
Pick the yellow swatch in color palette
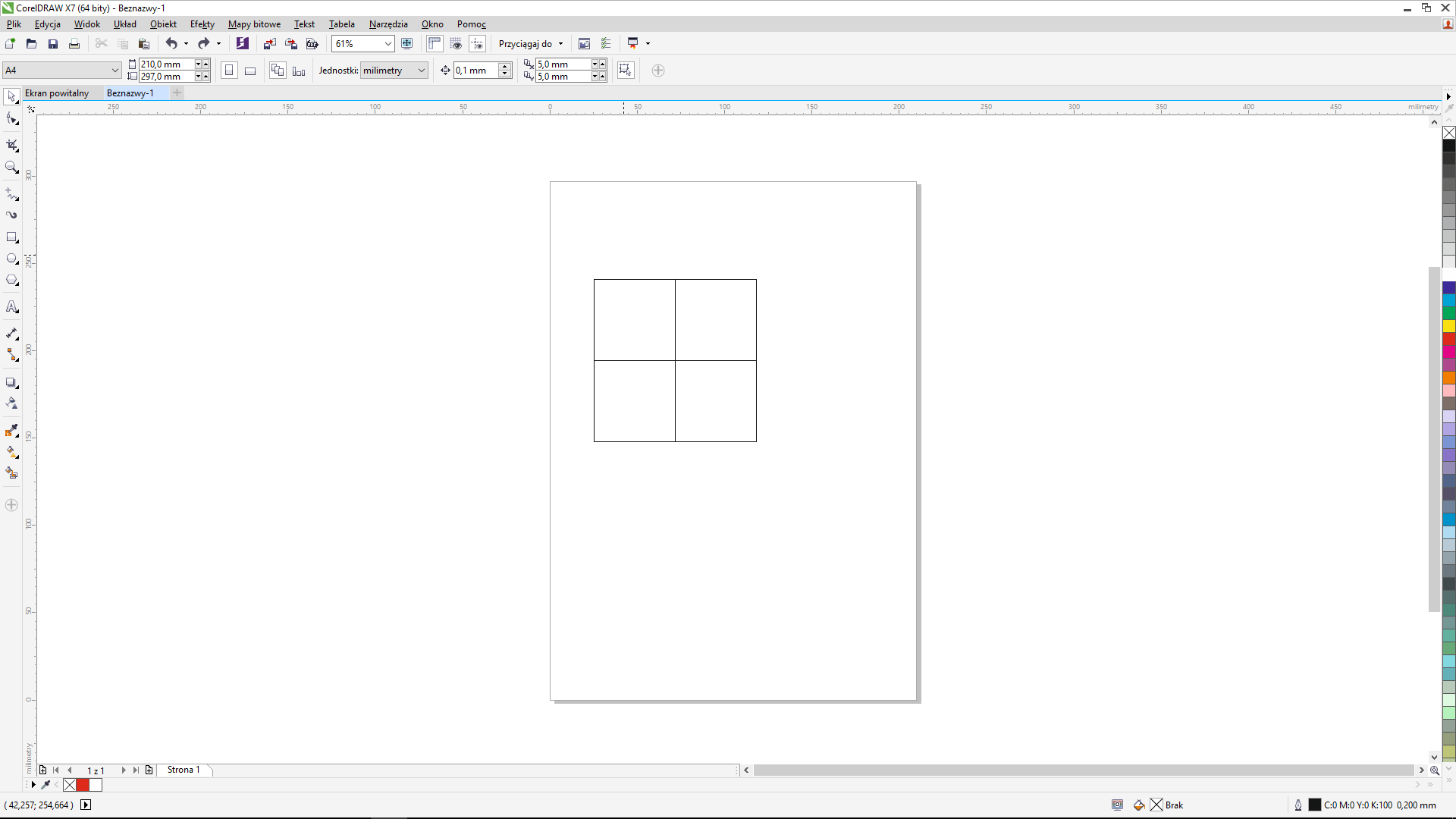pyautogui.click(x=1448, y=326)
